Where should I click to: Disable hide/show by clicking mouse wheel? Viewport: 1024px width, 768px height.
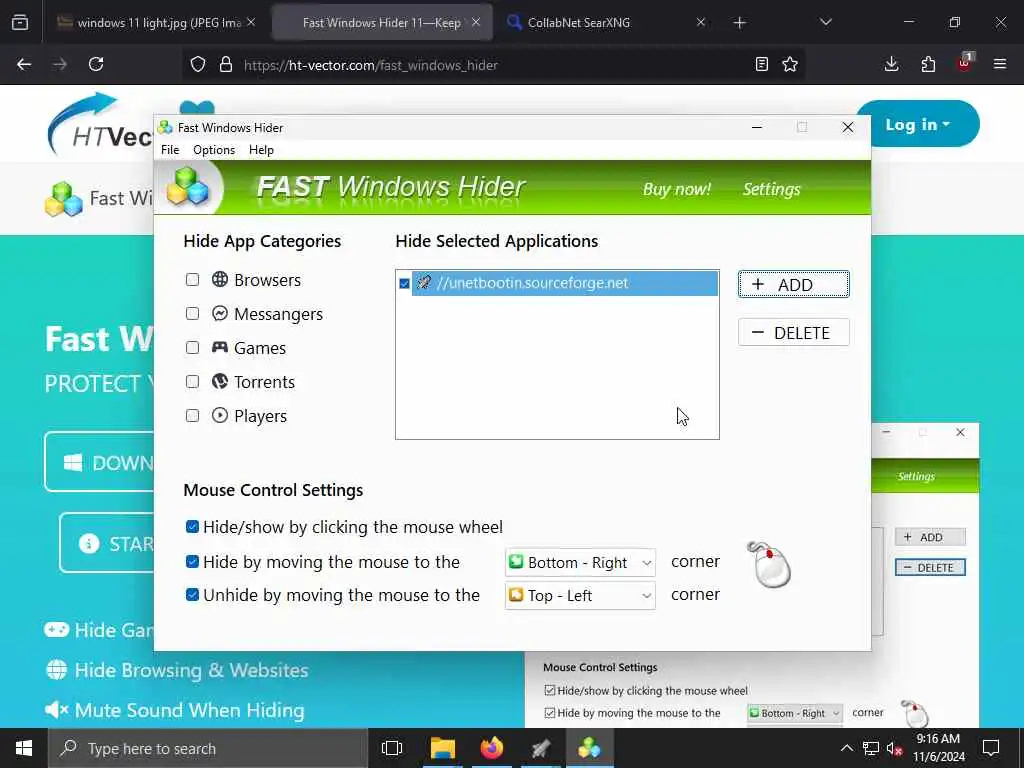tap(192, 526)
